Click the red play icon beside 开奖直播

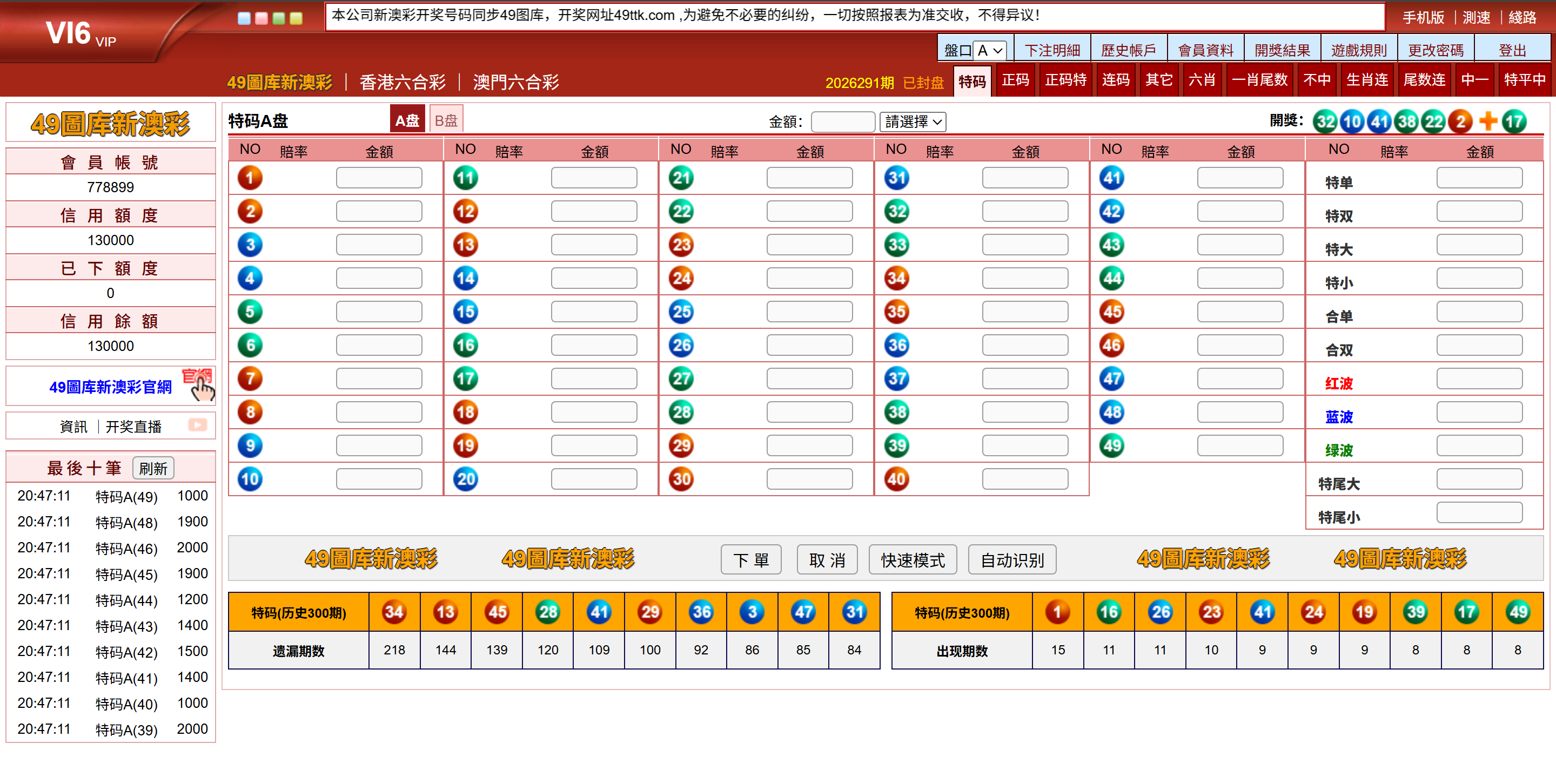pyautogui.click(x=197, y=425)
